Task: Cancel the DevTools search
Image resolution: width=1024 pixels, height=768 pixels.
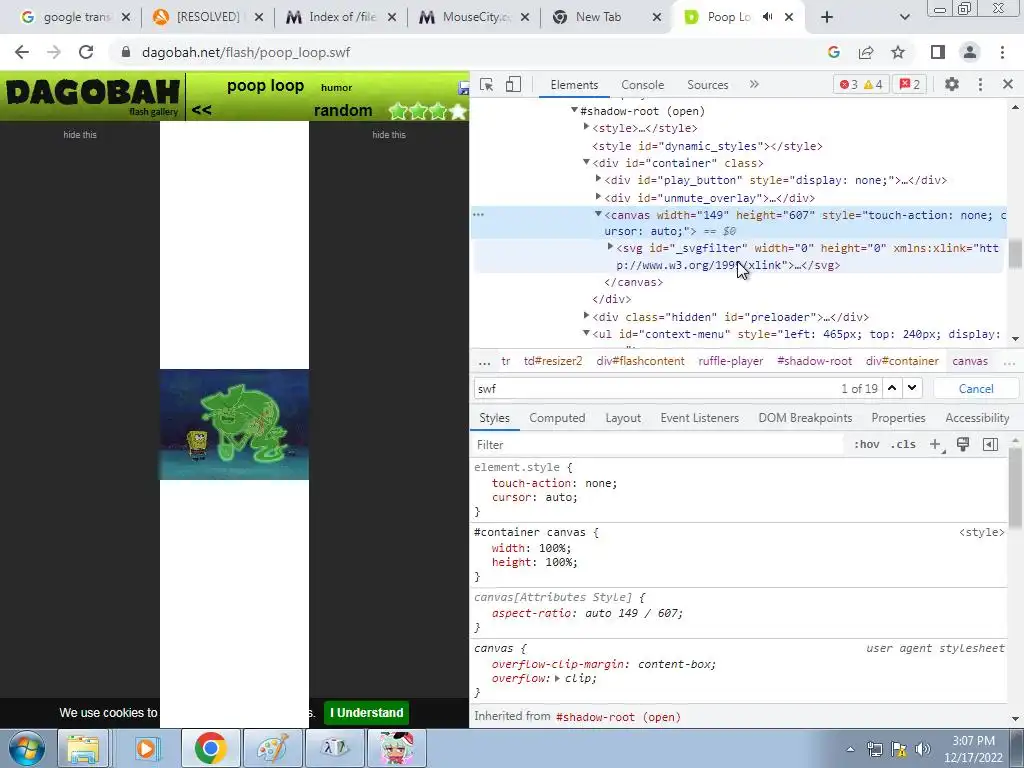Action: [x=976, y=389]
